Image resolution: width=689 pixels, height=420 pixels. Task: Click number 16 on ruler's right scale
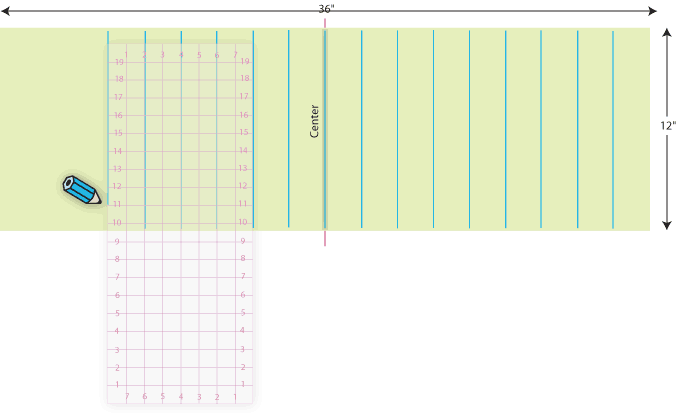click(x=244, y=115)
